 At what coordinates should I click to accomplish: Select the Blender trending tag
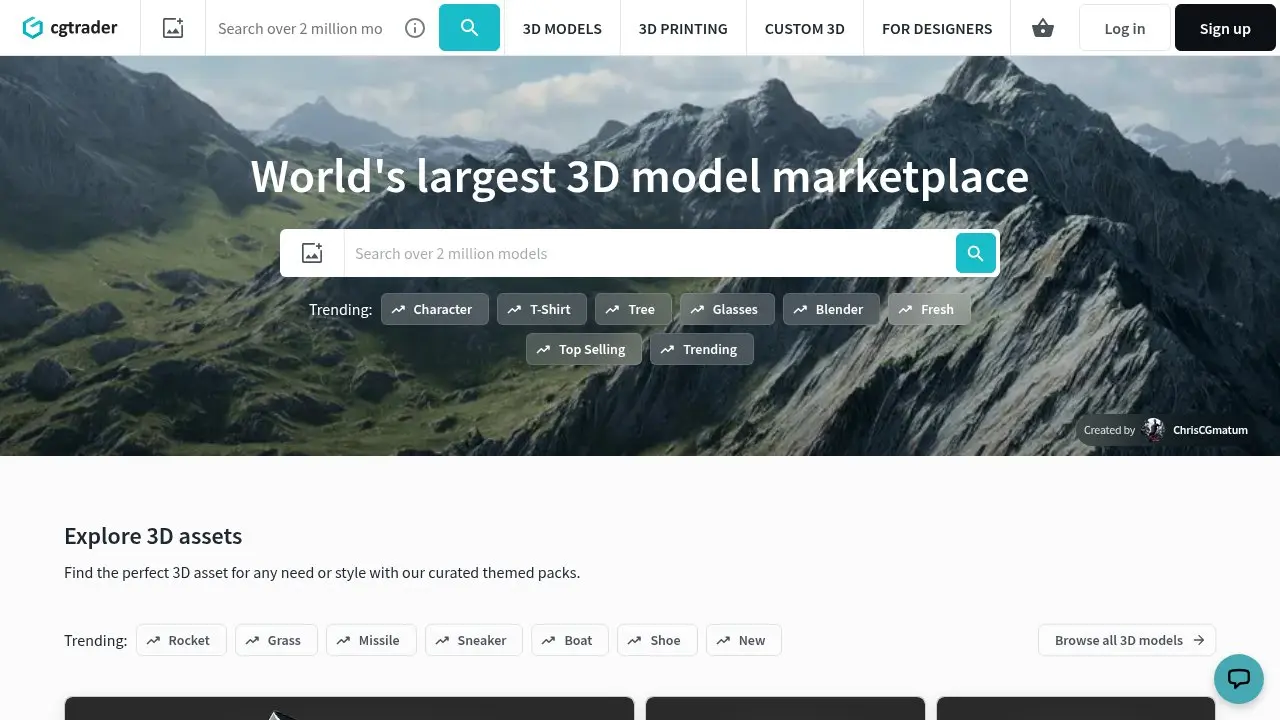pos(831,309)
